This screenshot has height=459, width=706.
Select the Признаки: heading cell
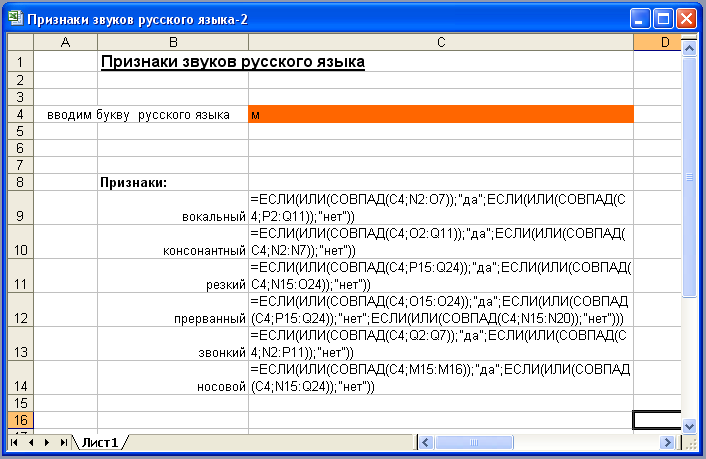click(173, 182)
